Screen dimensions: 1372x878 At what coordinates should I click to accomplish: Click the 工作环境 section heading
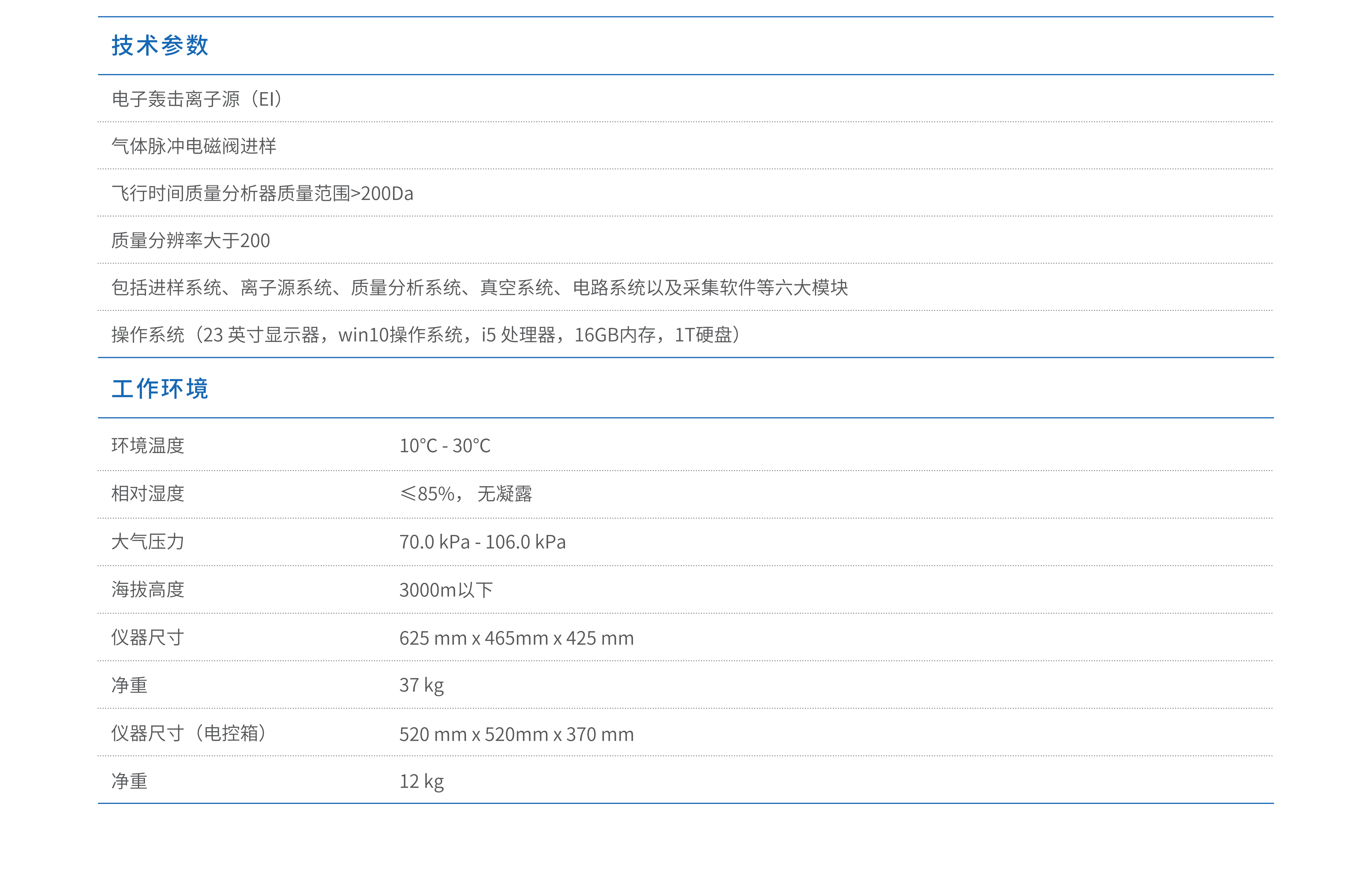coord(160,389)
